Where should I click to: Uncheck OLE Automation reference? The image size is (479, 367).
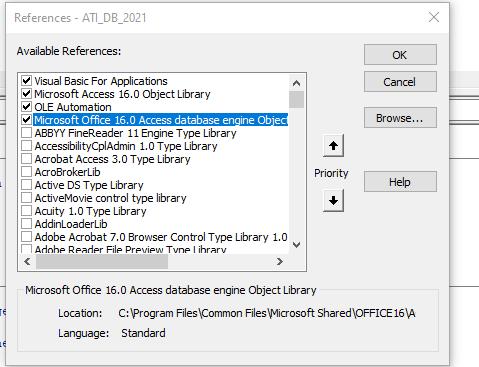[26, 107]
